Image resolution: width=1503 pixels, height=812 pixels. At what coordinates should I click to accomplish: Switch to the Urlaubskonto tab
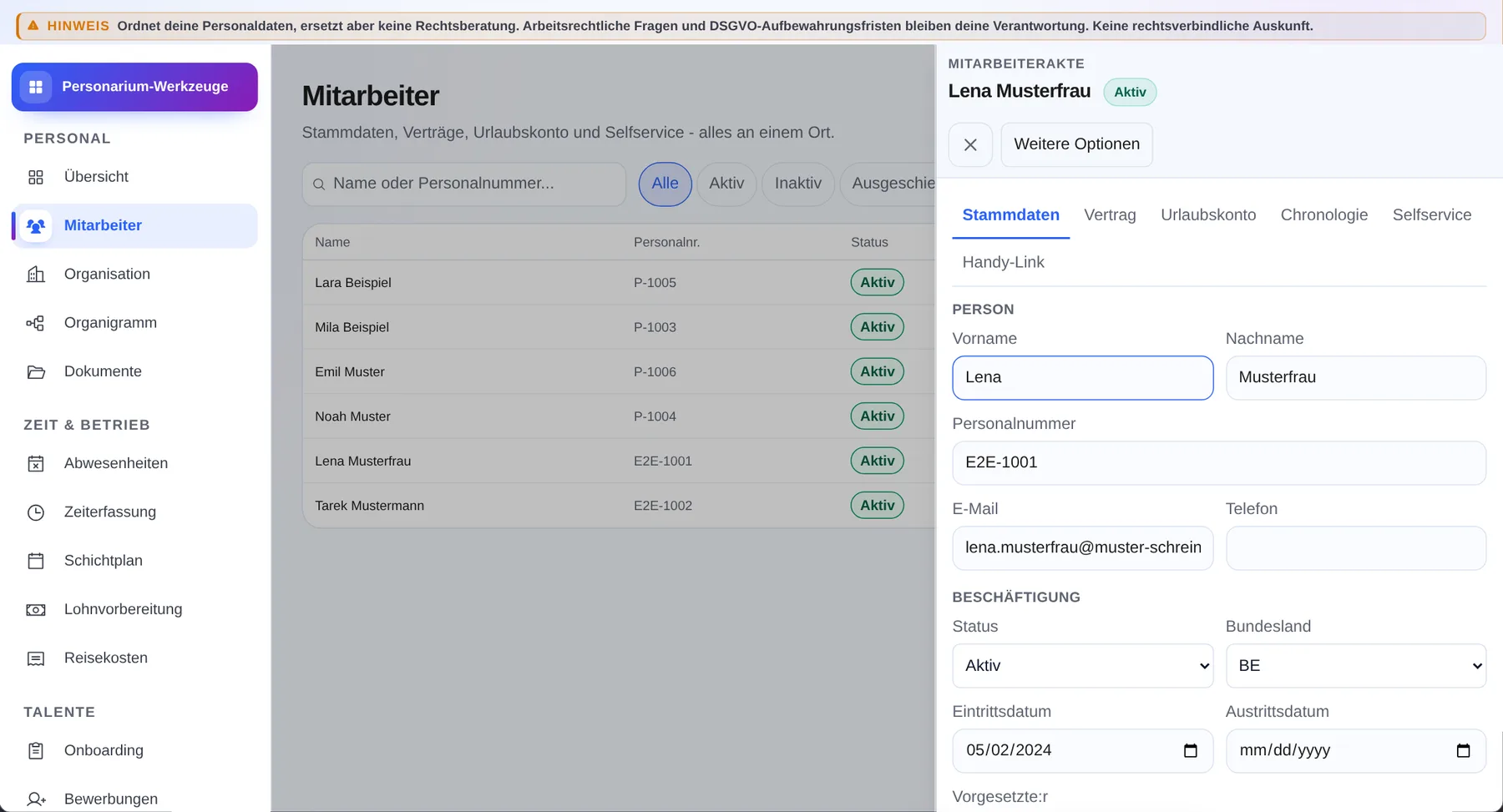click(1208, 214)
